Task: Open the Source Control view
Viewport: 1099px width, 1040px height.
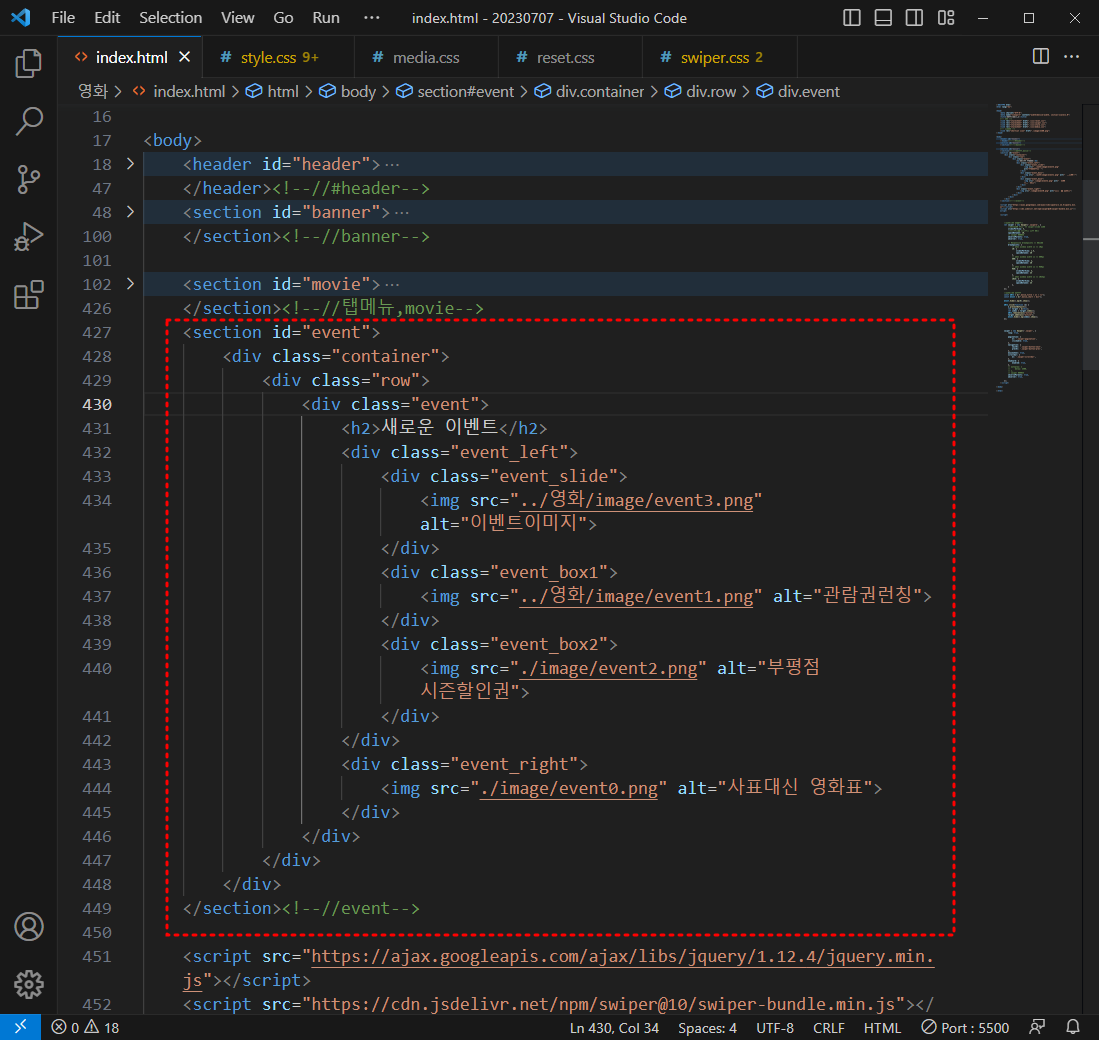Action: coord(28,179)
